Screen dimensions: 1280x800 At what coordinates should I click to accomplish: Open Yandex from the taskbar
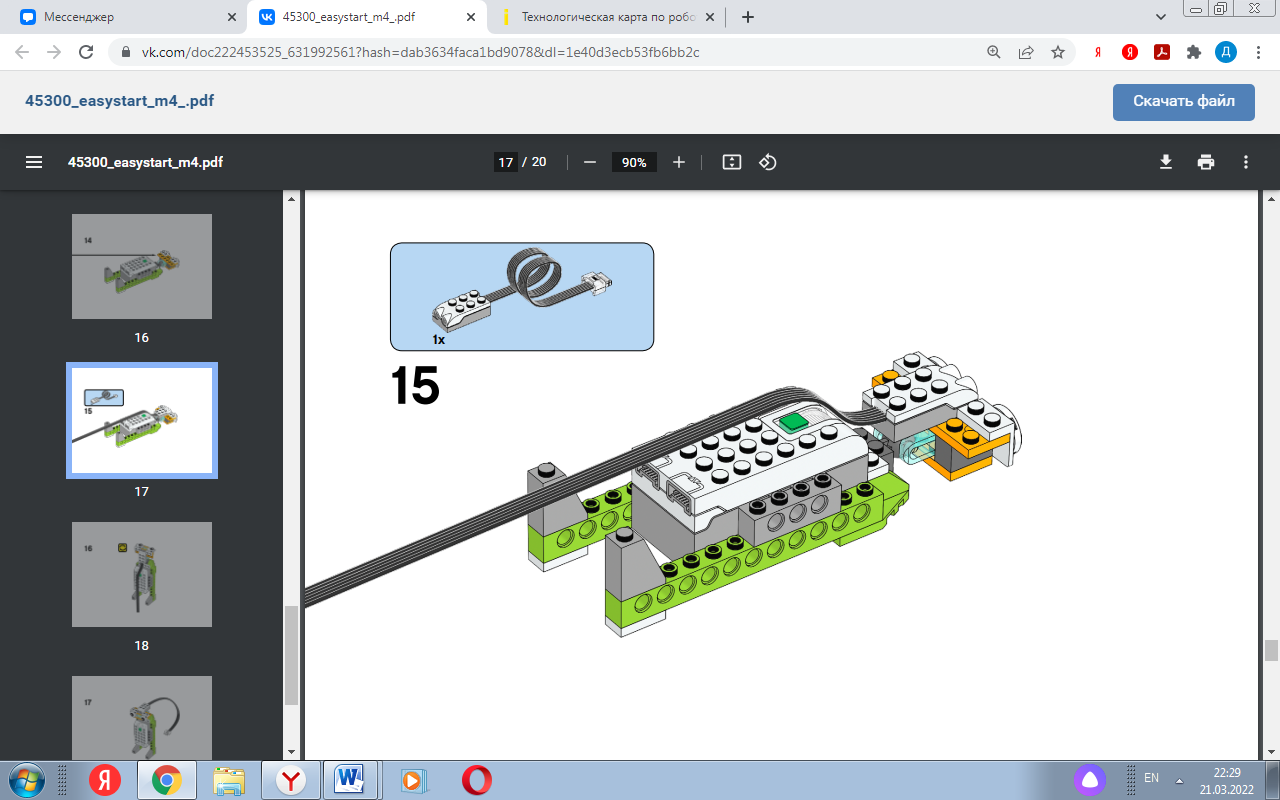pyautogui.click(x=104, y=780)
